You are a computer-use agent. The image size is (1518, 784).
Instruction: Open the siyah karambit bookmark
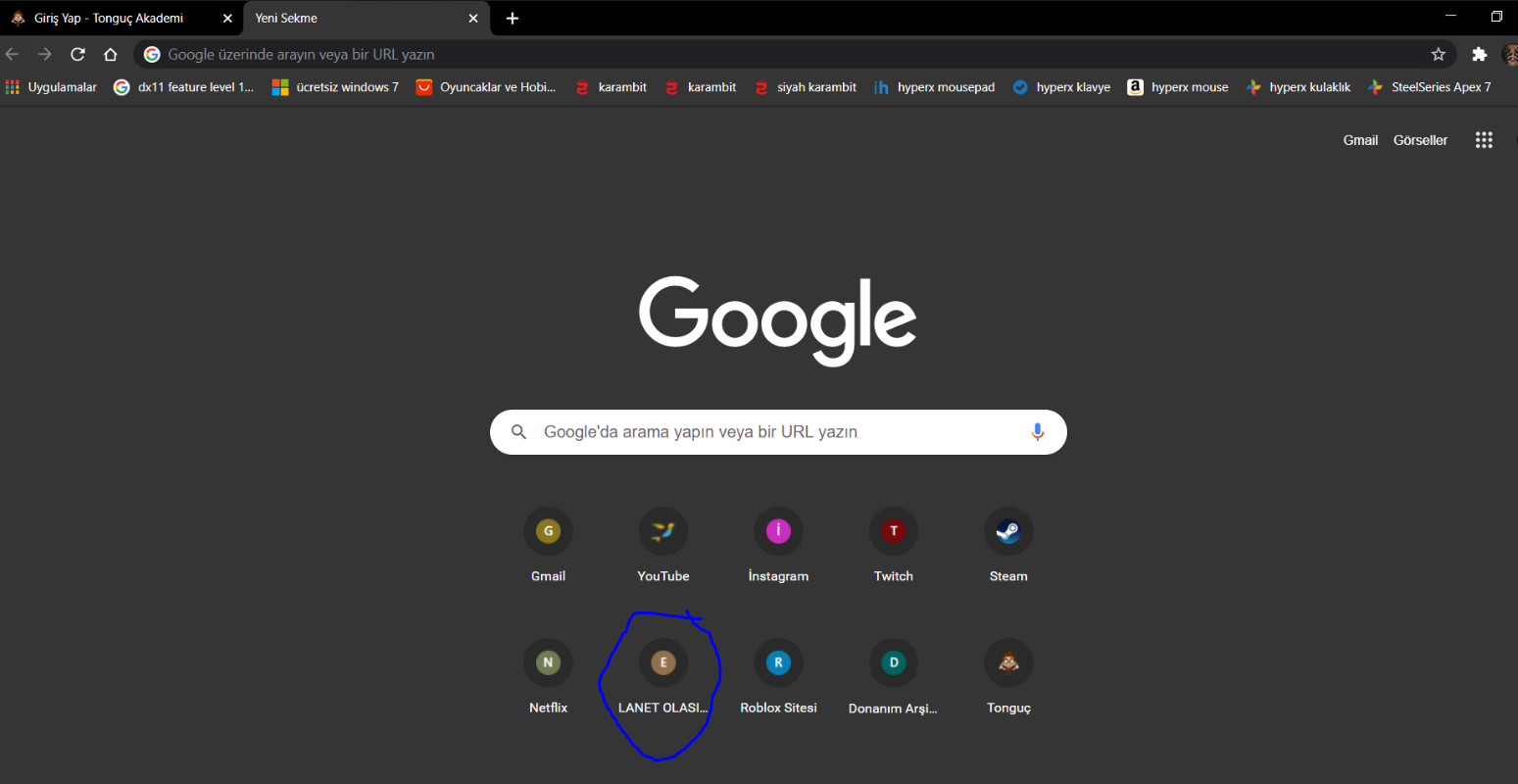pyautogui.click(x=806, y=87)
